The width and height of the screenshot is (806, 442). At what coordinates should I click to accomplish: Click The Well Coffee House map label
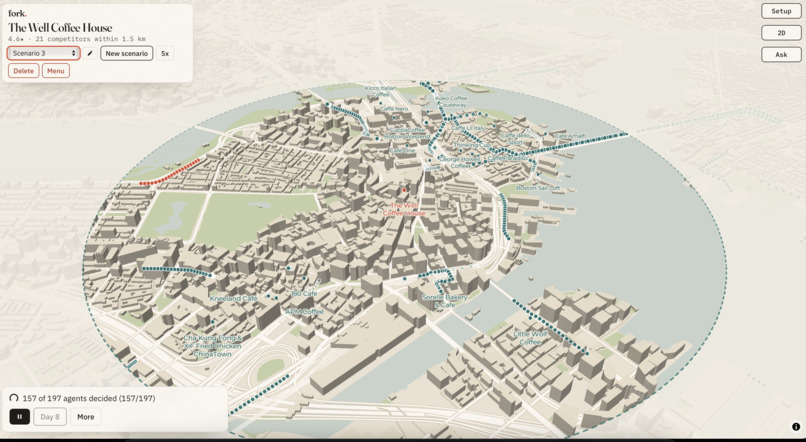tap(404, 209)
